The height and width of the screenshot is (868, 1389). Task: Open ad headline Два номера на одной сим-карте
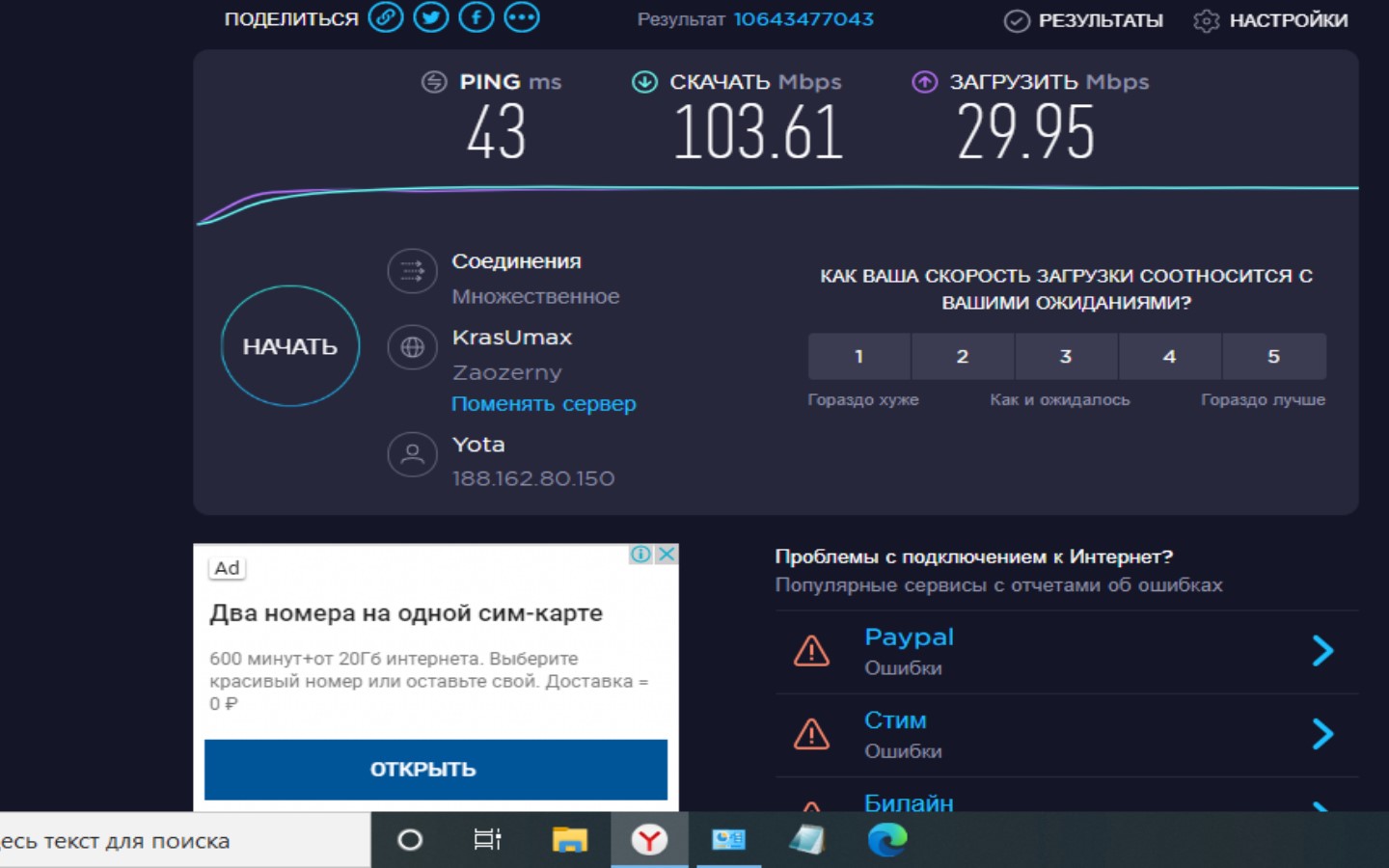406,613
